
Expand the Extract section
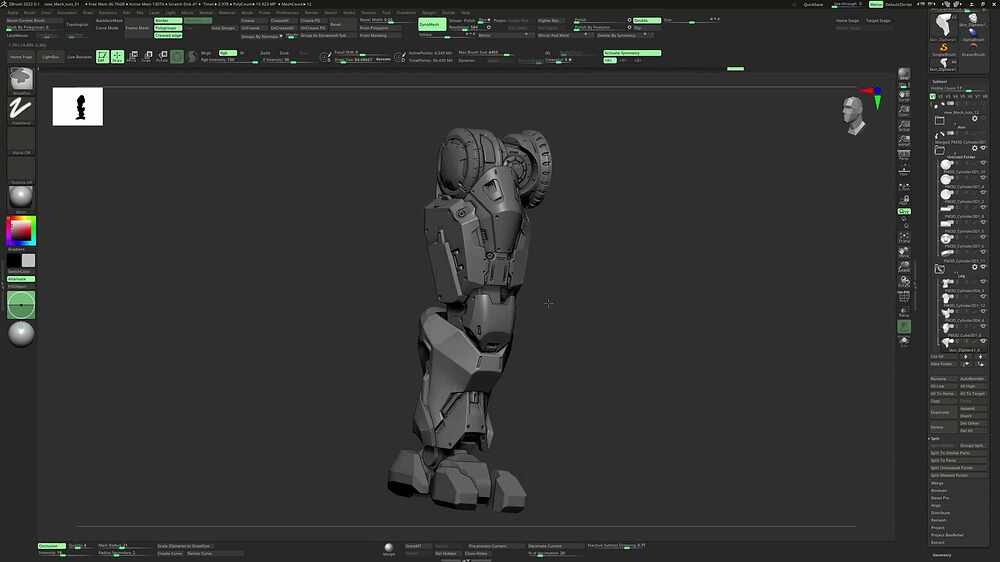click(938, 542)
